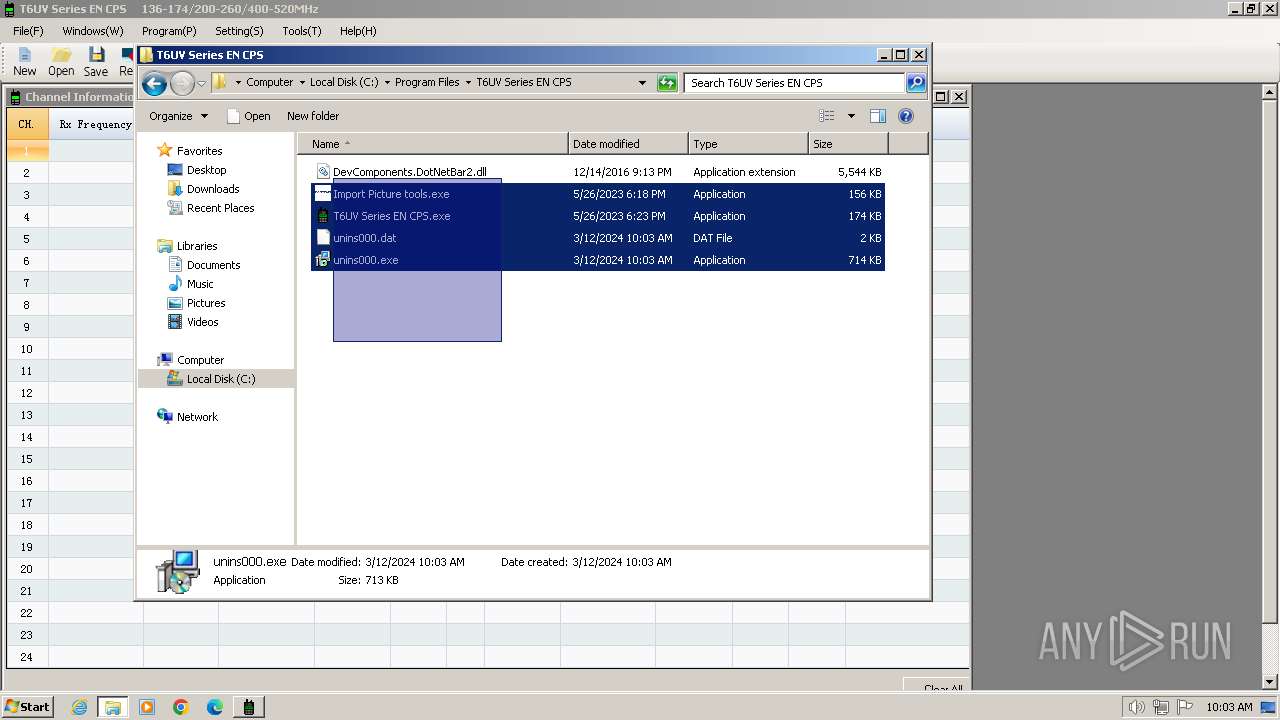Click the Open folder icon in CPS toolbar
The width and height of the screenshot is (1280, 720).
[61, 62]
